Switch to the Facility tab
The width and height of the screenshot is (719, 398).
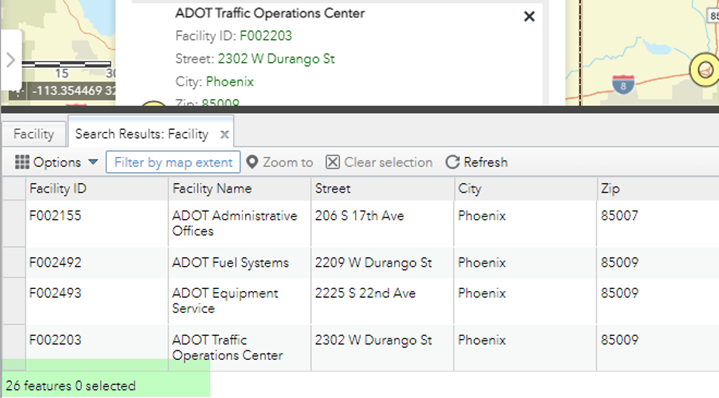coord(34,134)
